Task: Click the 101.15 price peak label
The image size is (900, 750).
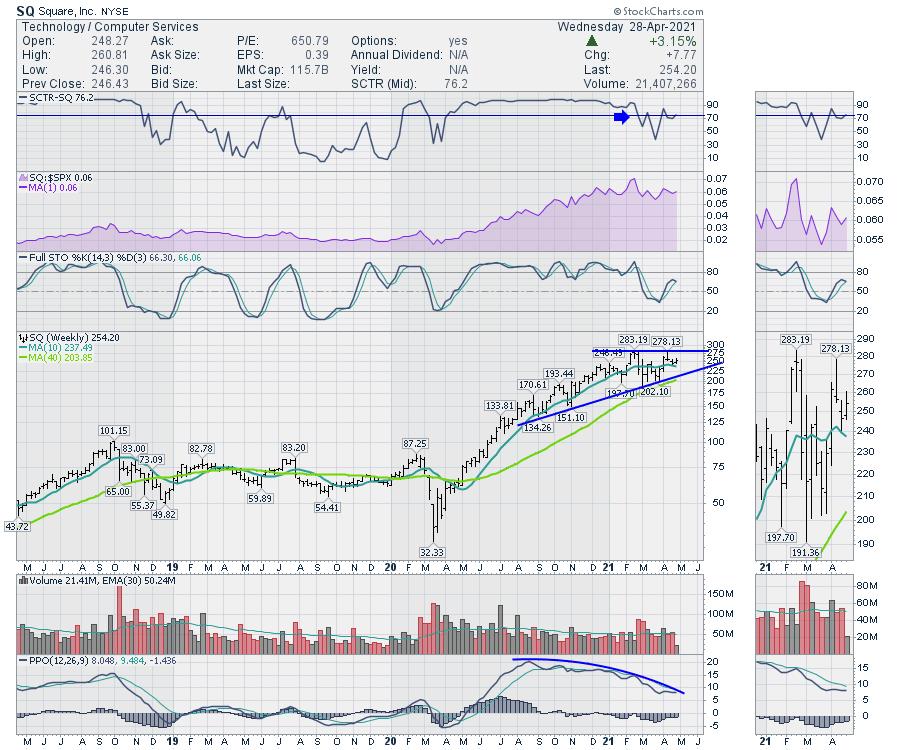Action: (x=114, y=430)
